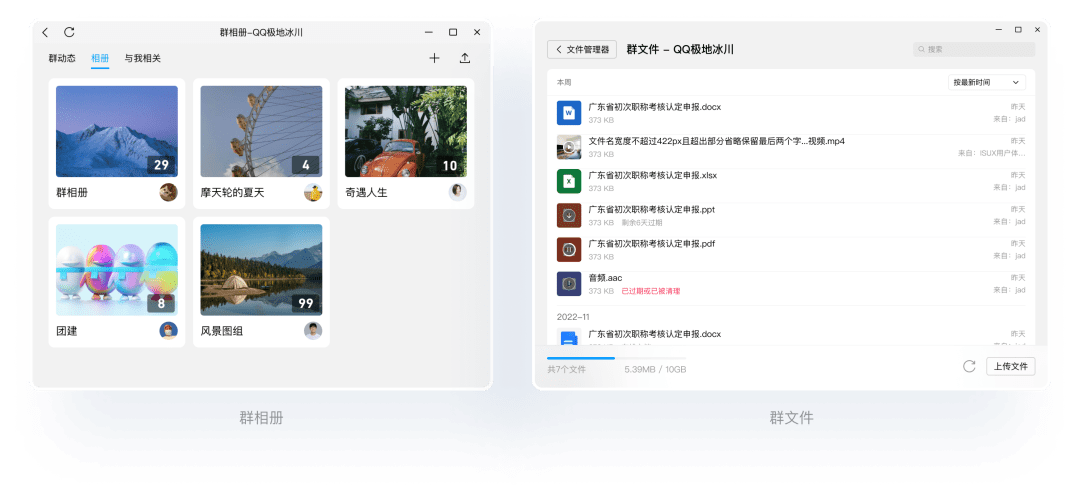This screenshot has width=1080, height=498.
Task: Open the Word file icon for .docx
Action: (x=569, y=113)
